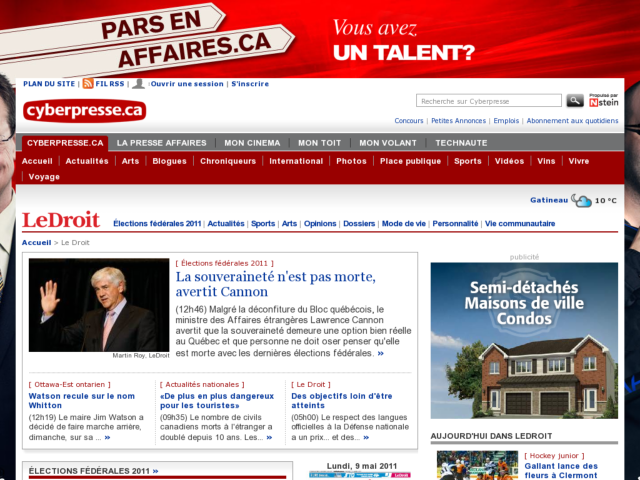Click the user silhouette icon
This screenshot has width=640, height=480.
pos(138,84)
